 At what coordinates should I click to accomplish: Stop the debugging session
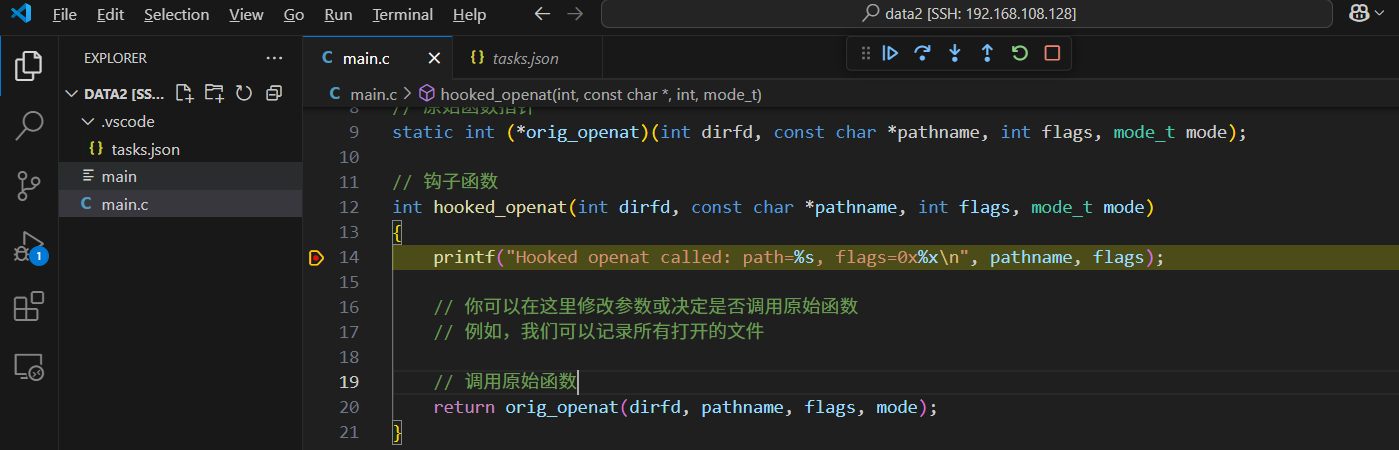click(1052, 54)
